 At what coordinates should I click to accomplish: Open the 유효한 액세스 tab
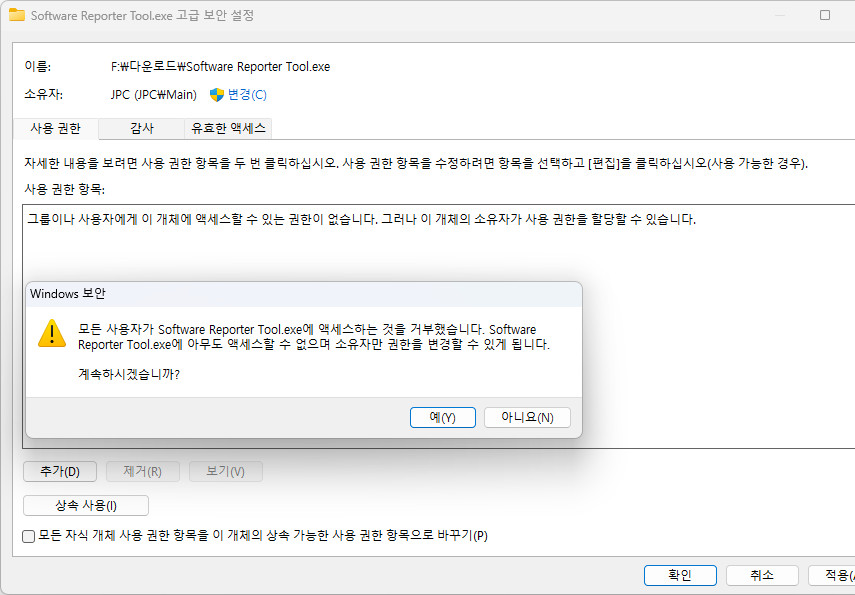(228, 128)
